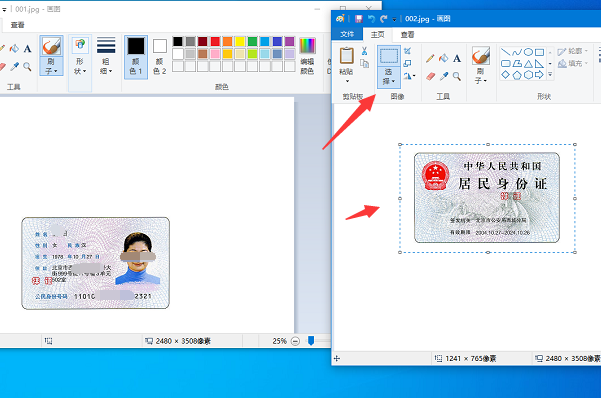Switch to 查看 tab in 001.jpg window
The height and width of the screenshot is (398, 601).
18,25
